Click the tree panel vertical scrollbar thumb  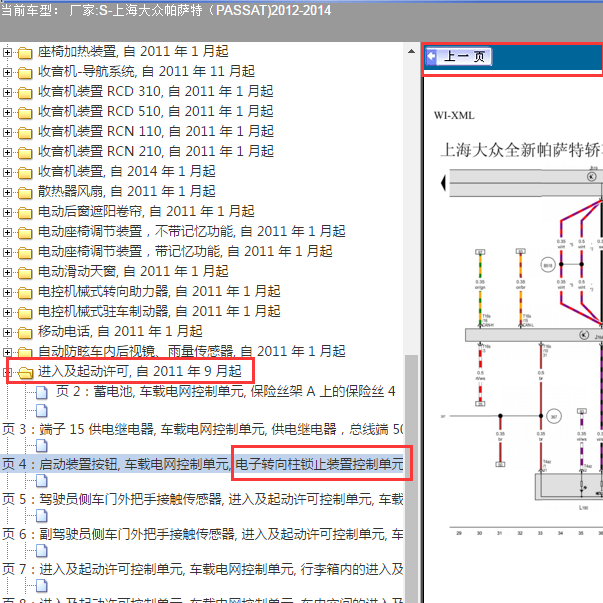[x=411, y=479]
